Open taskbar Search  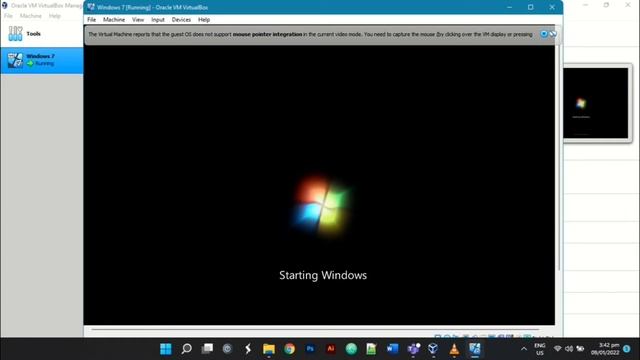[187, 349]
